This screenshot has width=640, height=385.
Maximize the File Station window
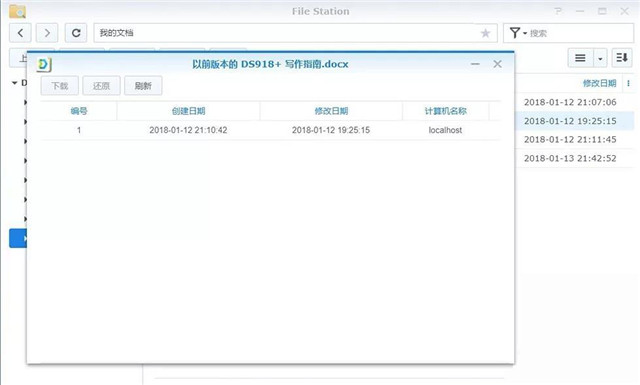coord(602,11)
